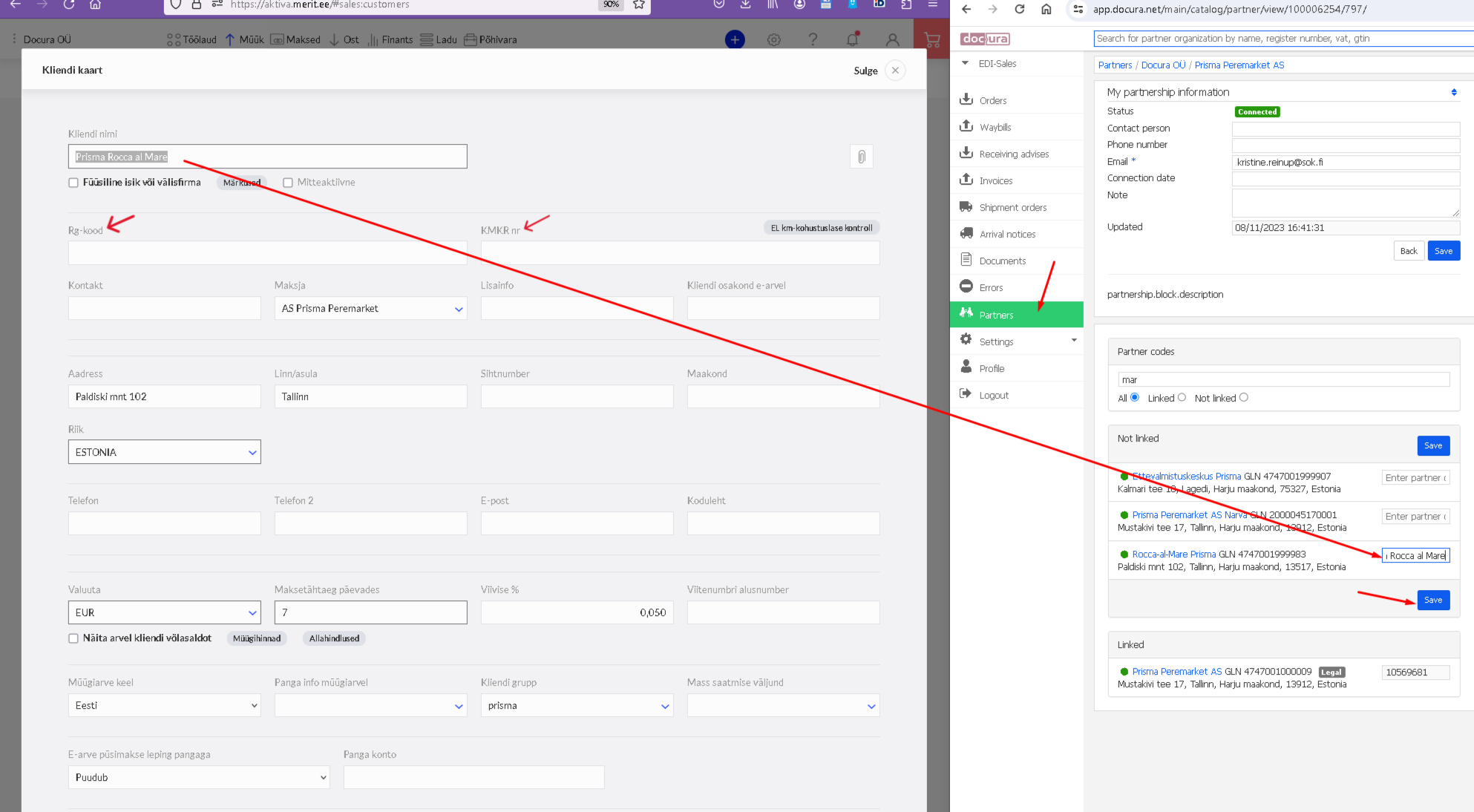Click the help question mark icon

[x=813, y=39]
